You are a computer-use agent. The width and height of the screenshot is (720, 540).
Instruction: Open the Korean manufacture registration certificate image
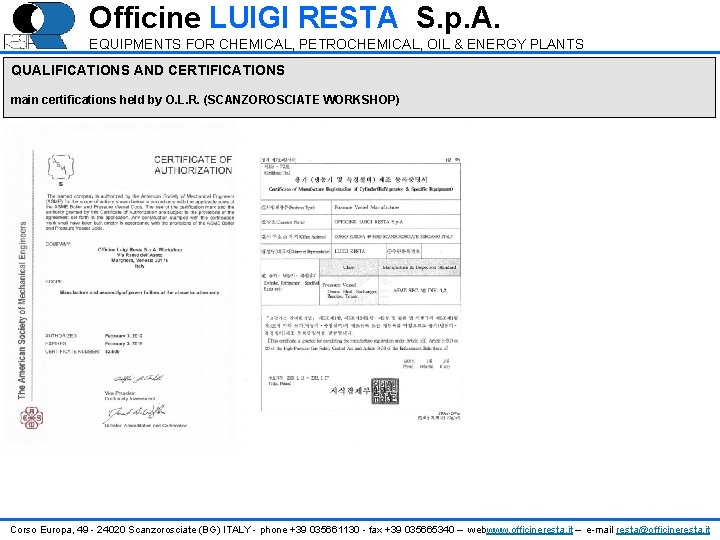pos(360,288)
